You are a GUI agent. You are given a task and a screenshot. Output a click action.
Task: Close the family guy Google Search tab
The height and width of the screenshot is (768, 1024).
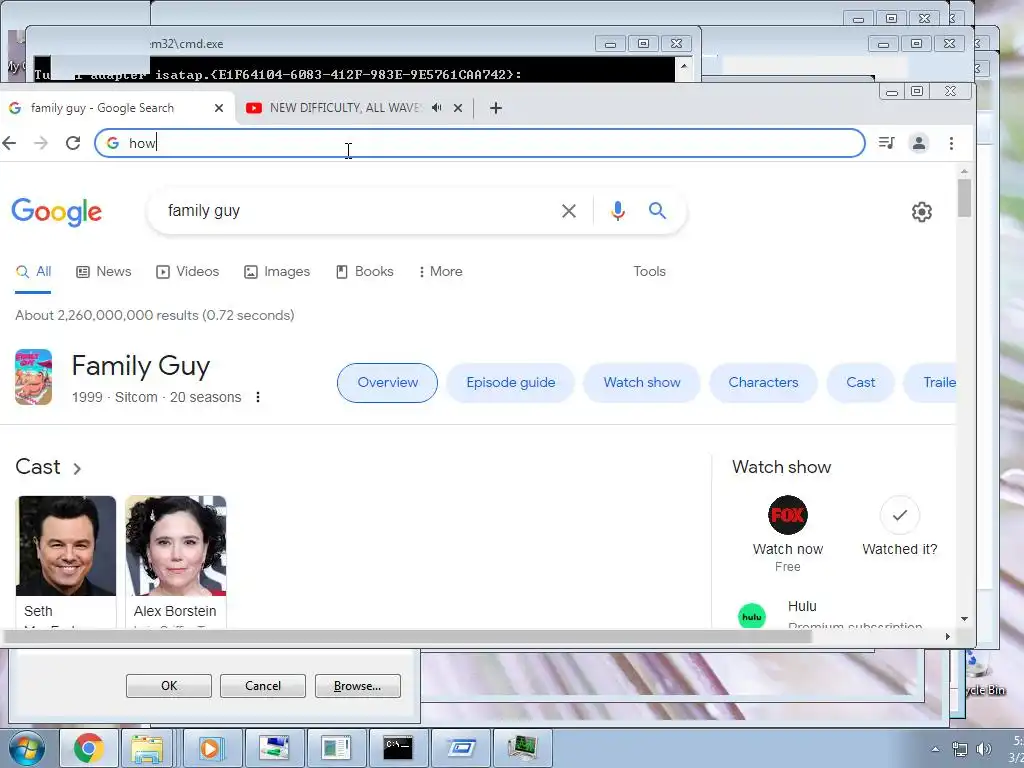coord(219,108)
